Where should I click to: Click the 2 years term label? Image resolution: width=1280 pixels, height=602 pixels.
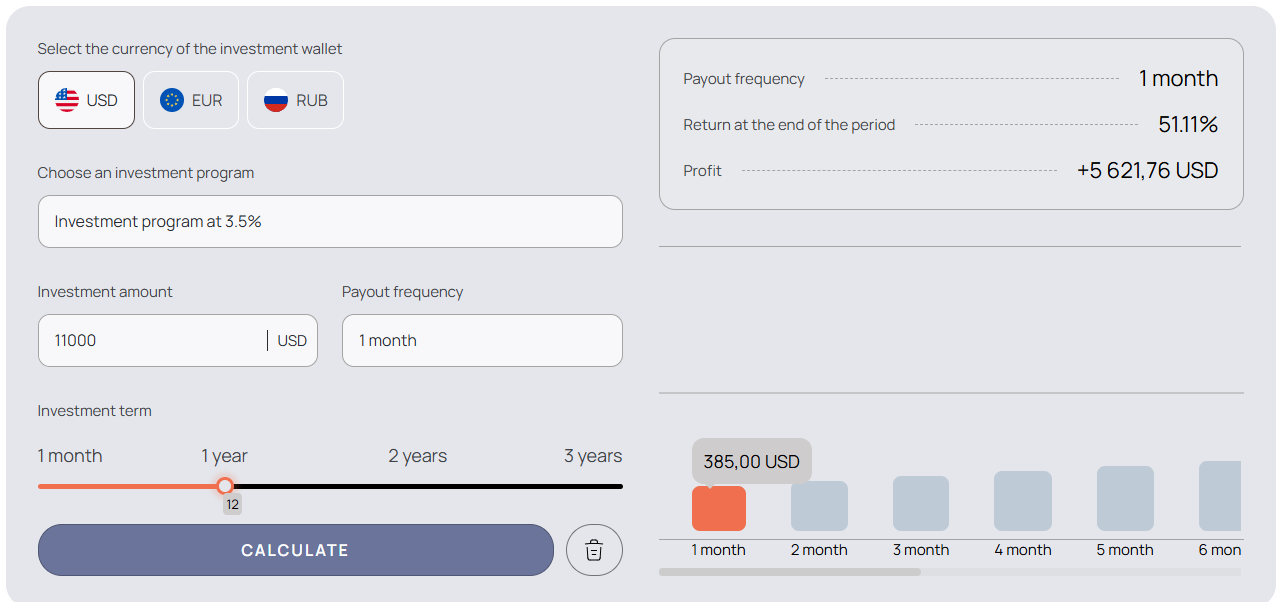tap(417, 456)
